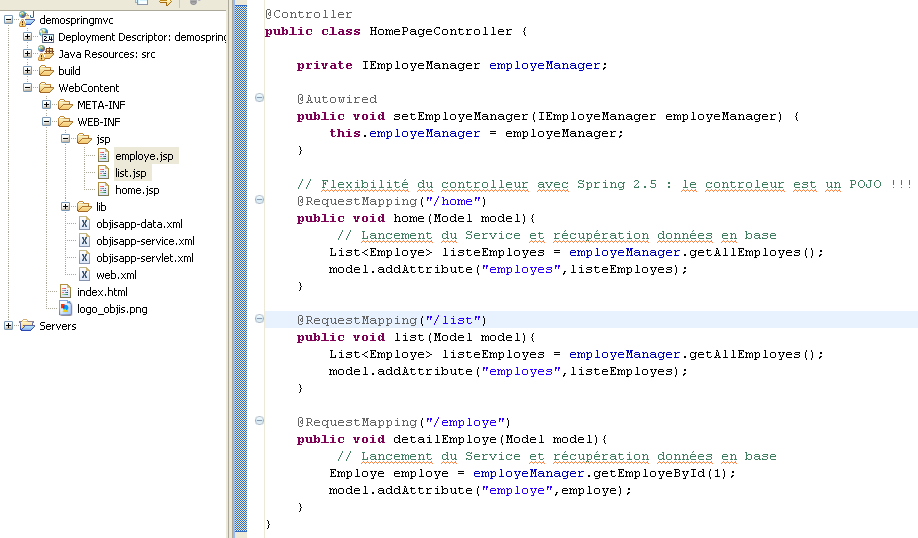Click the Deployment Descriptor icon
The image size is (918, 538).
(x=46, y=37)
